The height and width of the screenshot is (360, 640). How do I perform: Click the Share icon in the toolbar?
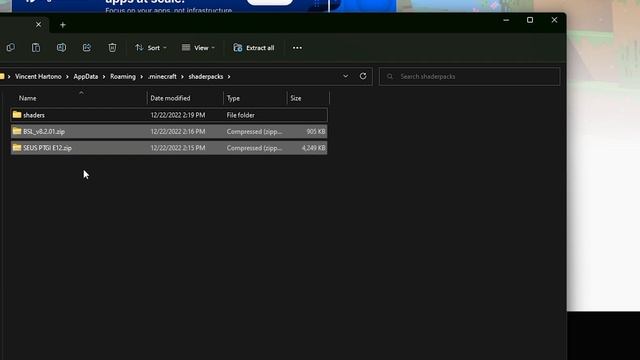(87, 48)
